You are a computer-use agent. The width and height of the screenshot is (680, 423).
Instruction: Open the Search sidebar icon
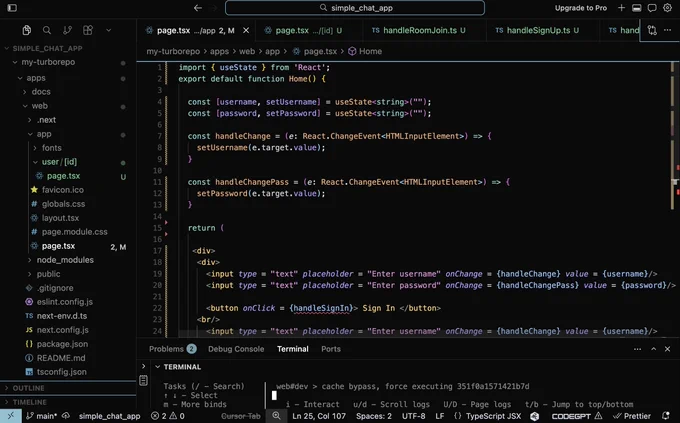47,30
